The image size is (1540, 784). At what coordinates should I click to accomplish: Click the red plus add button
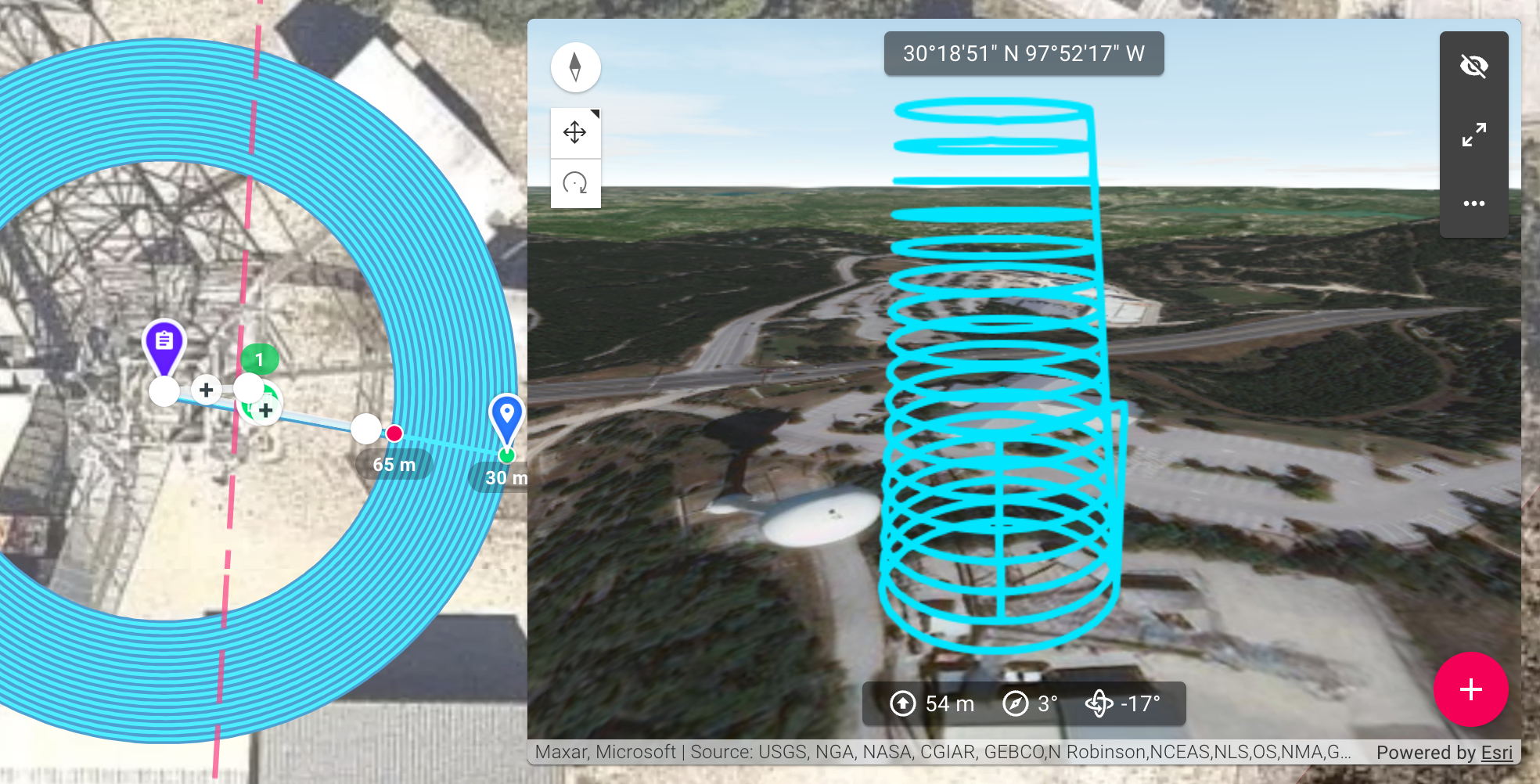1470,689
